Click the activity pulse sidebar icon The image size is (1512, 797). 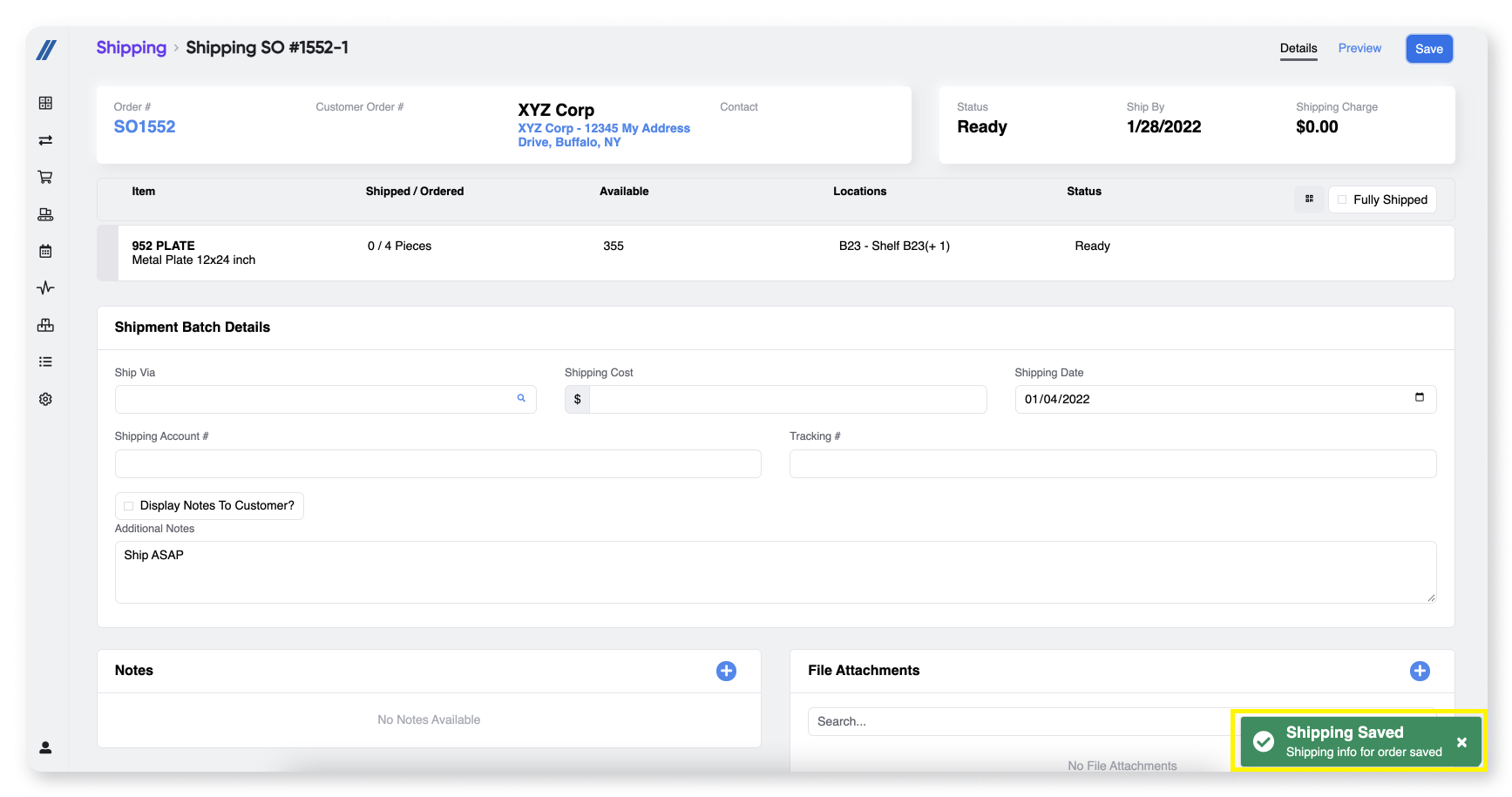45,288
